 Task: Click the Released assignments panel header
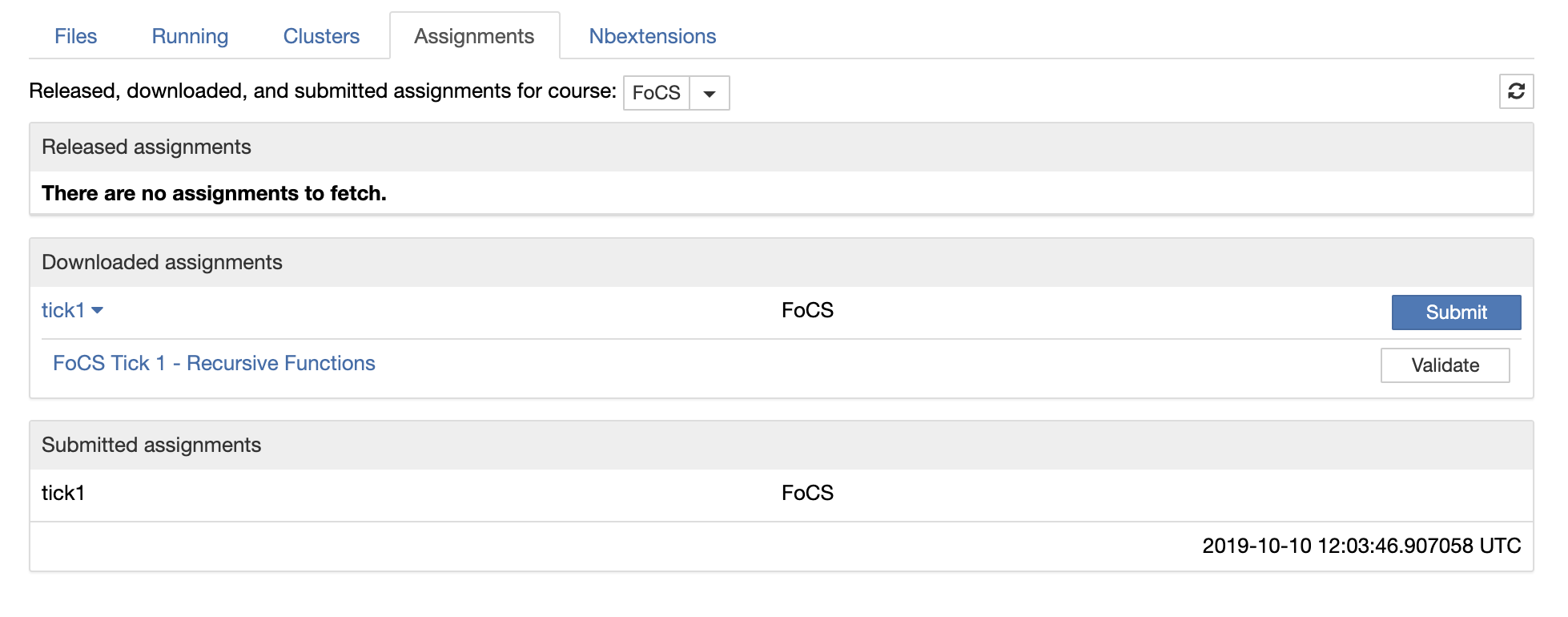pos(147,147)
